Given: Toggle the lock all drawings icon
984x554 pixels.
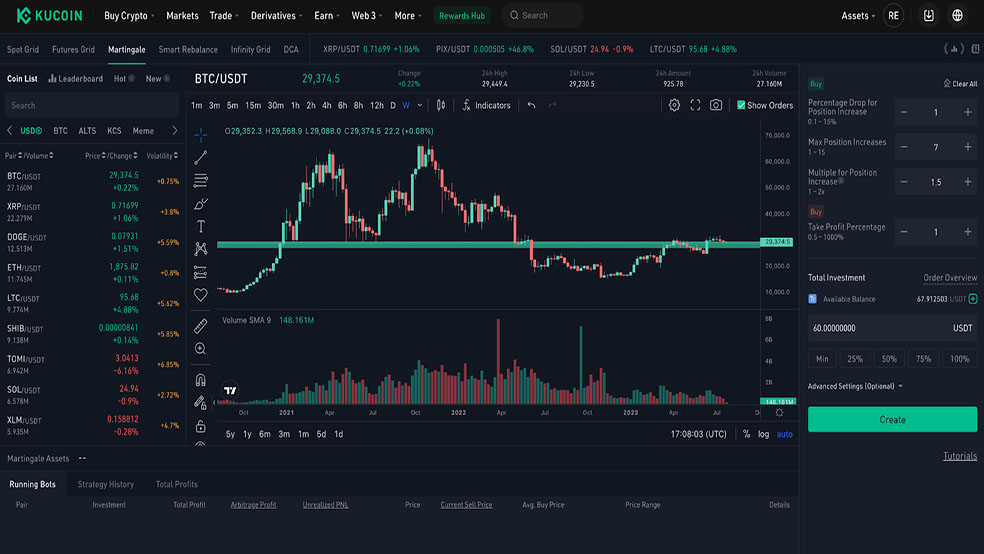Looking at the screenshot, I should (200, 426).
